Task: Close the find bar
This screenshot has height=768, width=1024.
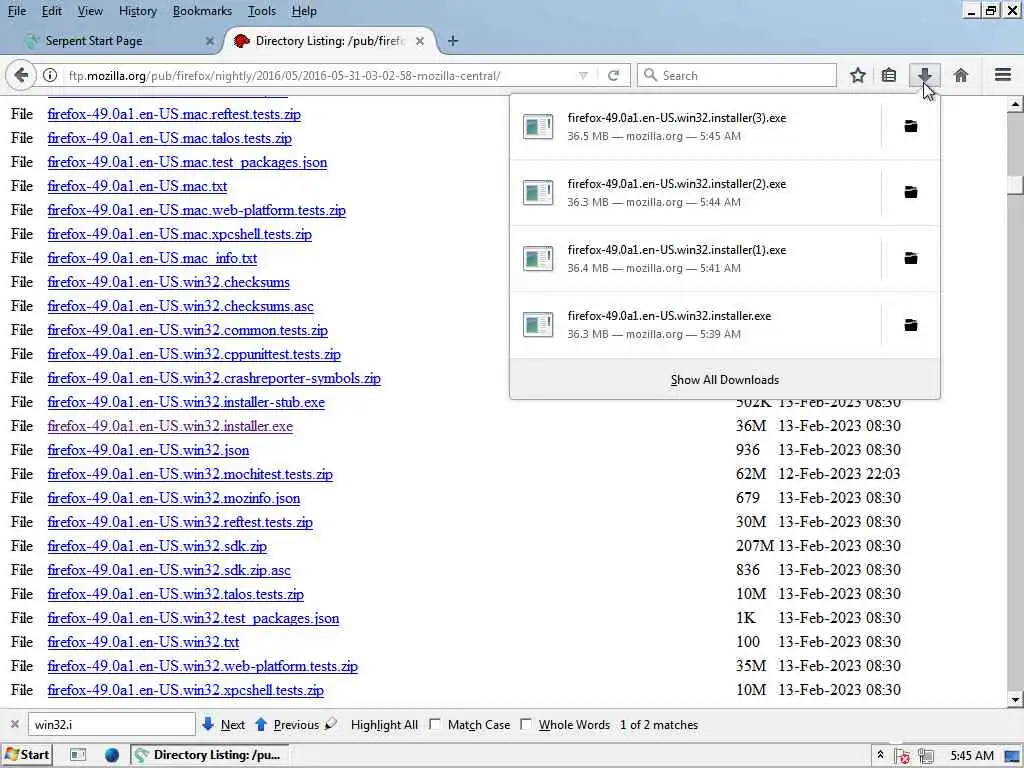Action: click(14, 724)
